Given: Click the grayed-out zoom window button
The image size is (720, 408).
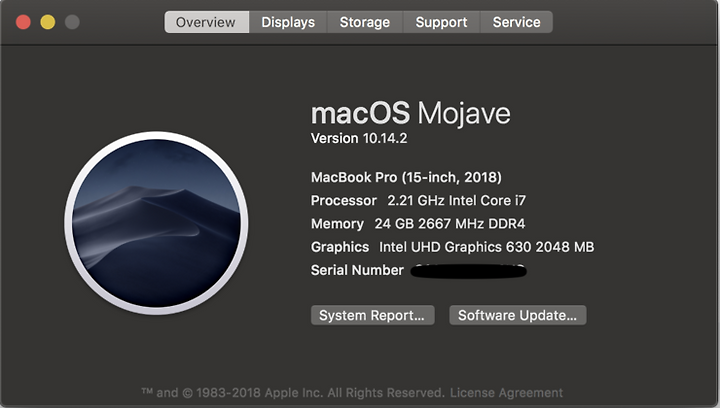Looking at the screenshot, I should click(x=72, y=22).
